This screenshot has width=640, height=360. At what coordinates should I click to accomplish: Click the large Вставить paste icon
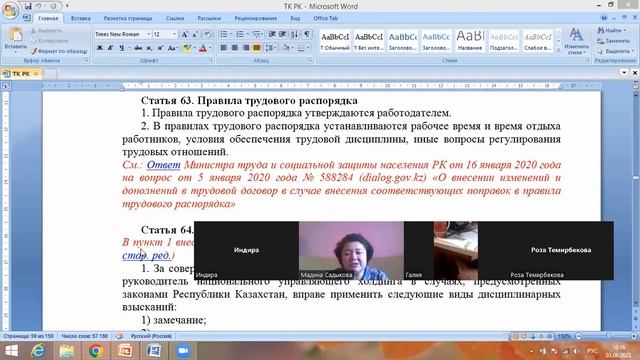(16, 35)
